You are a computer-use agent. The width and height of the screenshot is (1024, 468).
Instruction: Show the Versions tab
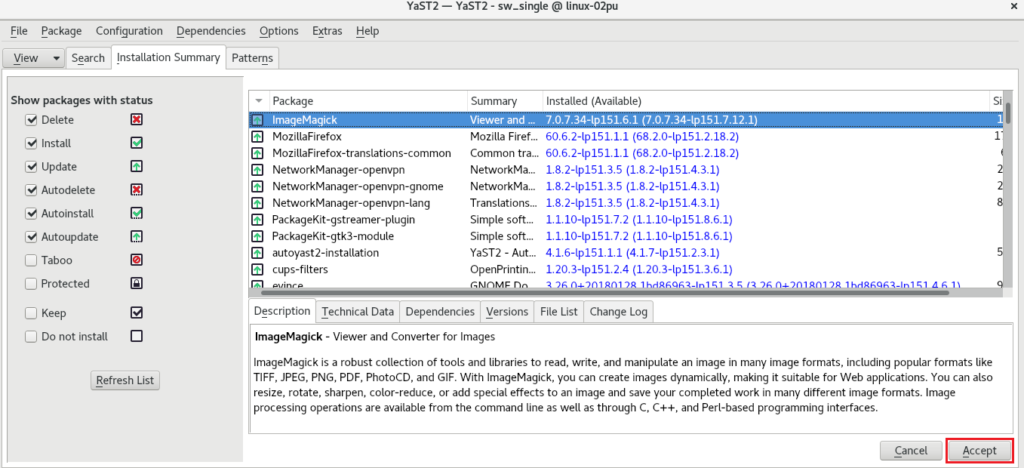pos(507,311)
